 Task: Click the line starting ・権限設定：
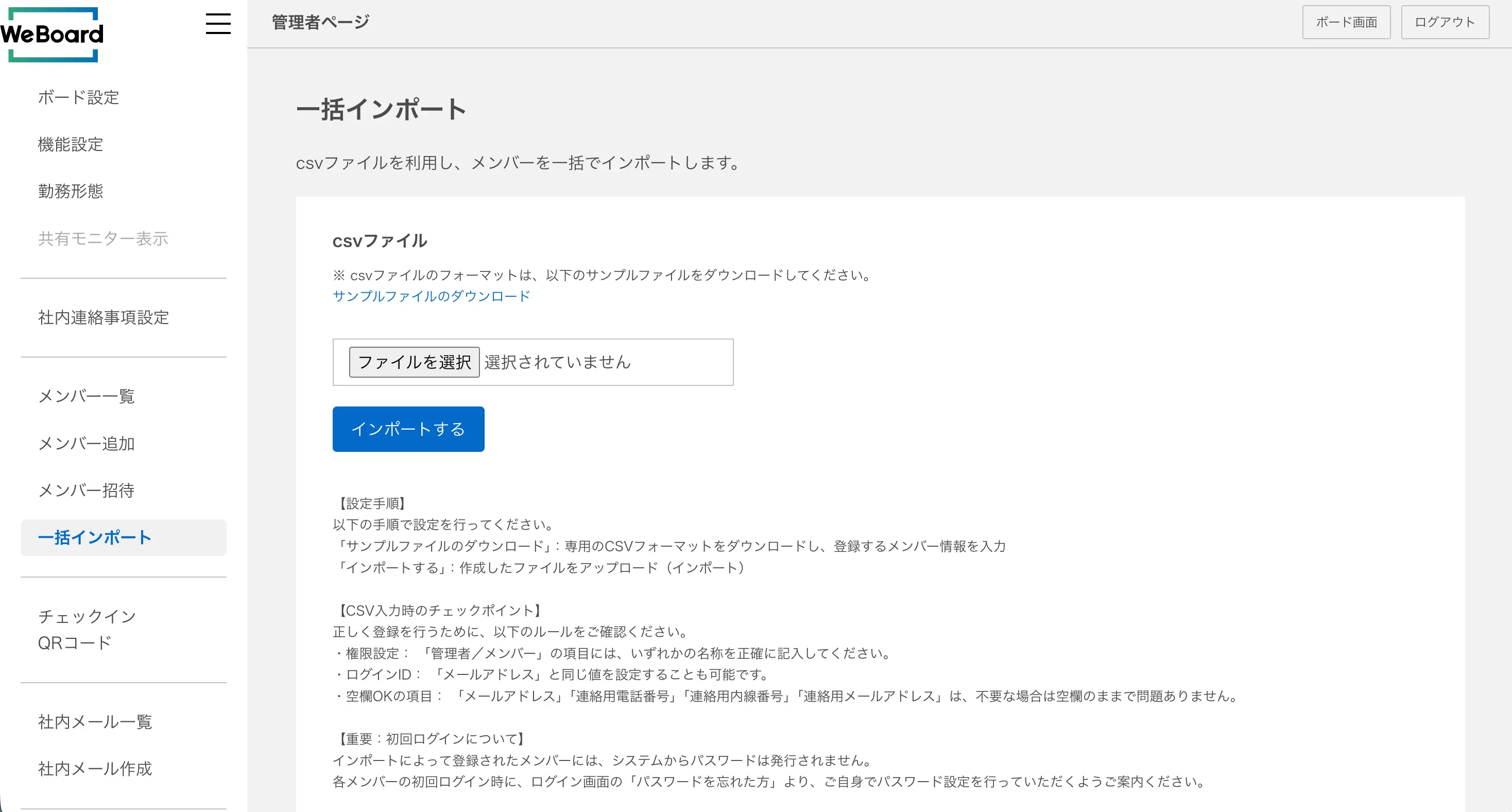click(613, 653)
